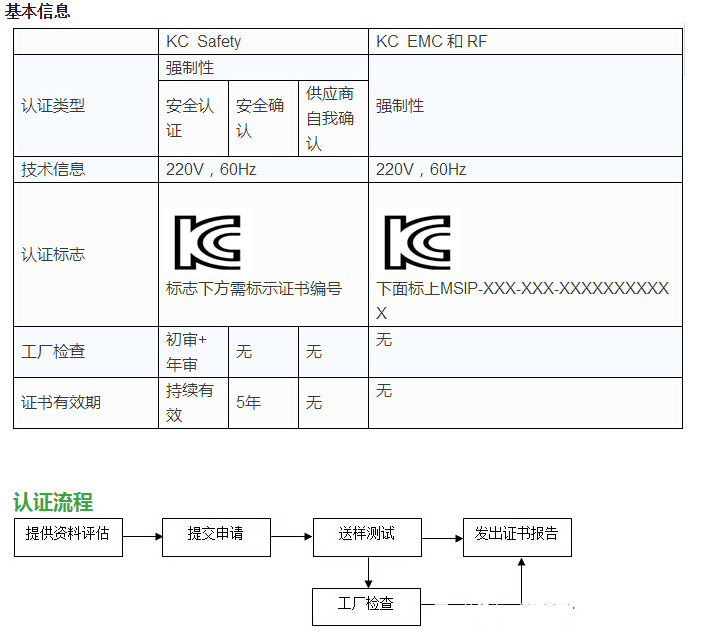This screenshot has width=713, height=636.
Task: Select the 供应商自我确认 table cell
Action: click(x=330, y=118)
